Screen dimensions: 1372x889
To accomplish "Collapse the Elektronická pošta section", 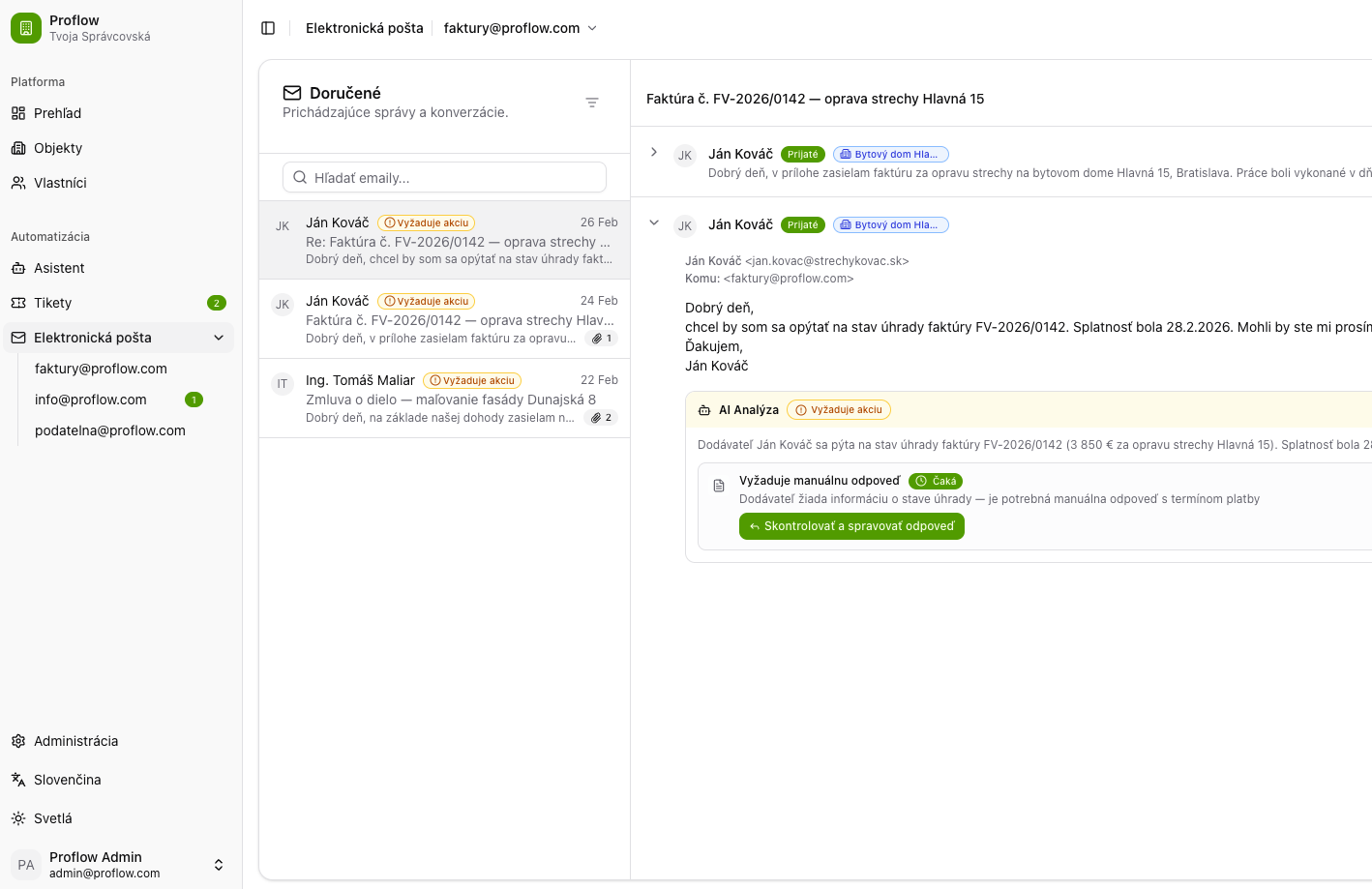I will [x=219, y=338].
